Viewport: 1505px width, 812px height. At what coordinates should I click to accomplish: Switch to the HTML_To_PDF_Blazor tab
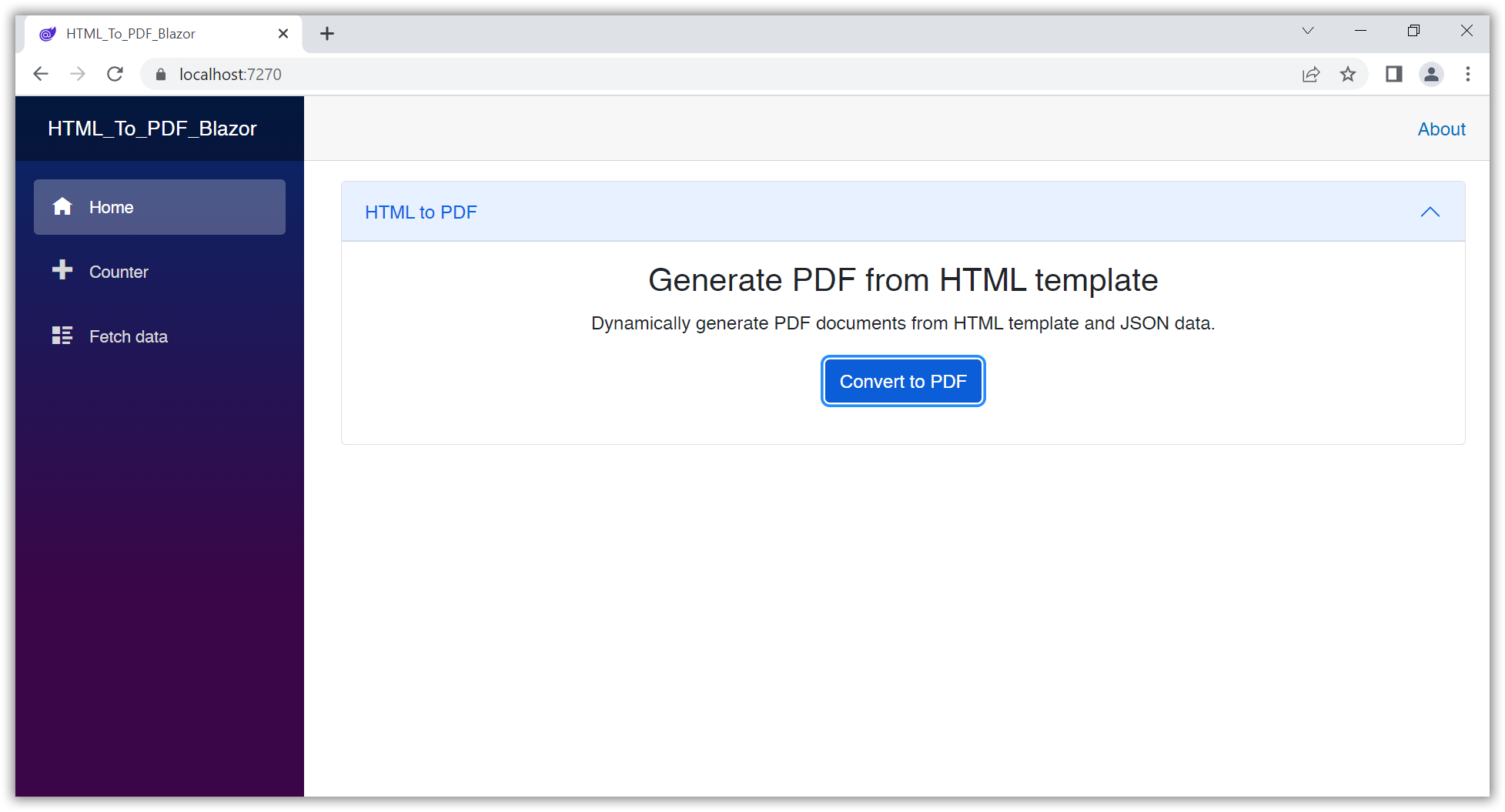click(131, 33)
